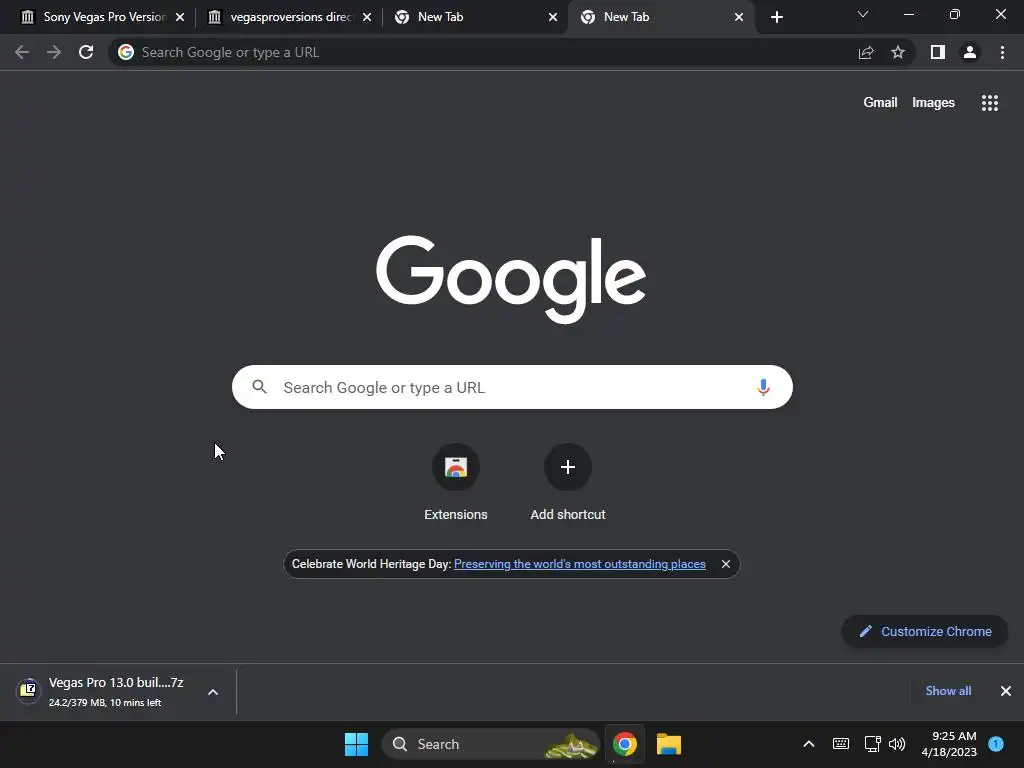1024x768 pixels.
Task: Focus the Google search box
Action: [x=512, y=387]
